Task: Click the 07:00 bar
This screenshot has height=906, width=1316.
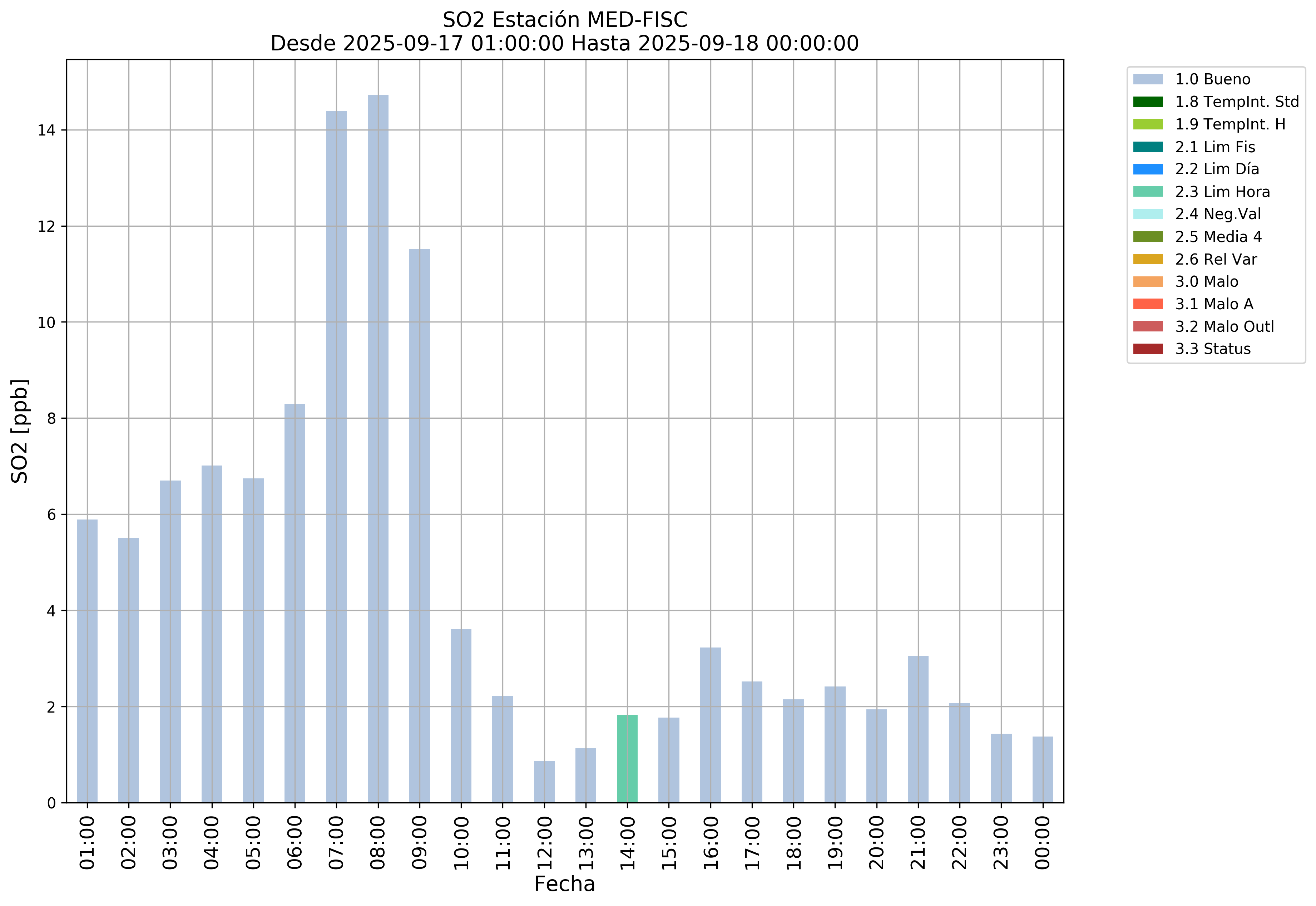Action: [337, 457]
